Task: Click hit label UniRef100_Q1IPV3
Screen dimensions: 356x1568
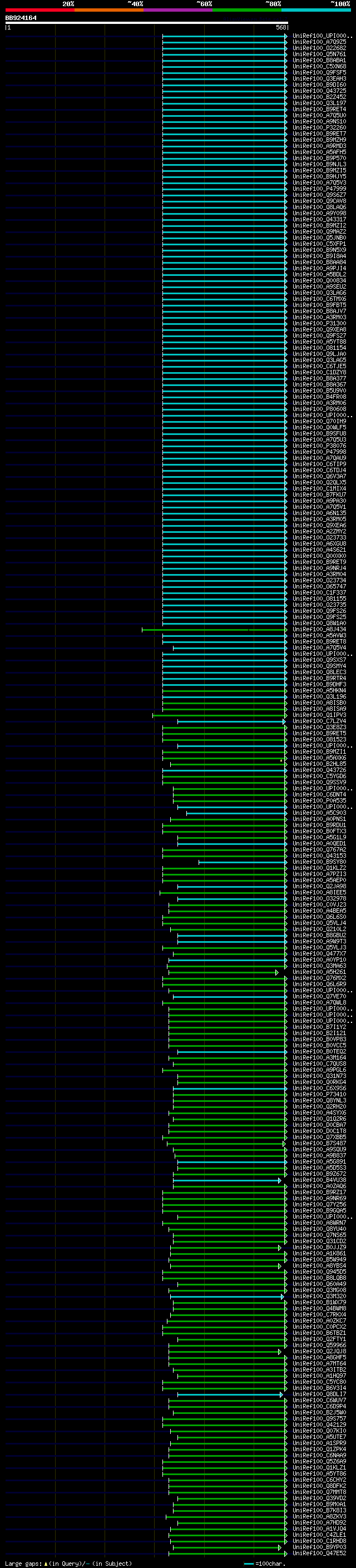Action: point(319,716)
